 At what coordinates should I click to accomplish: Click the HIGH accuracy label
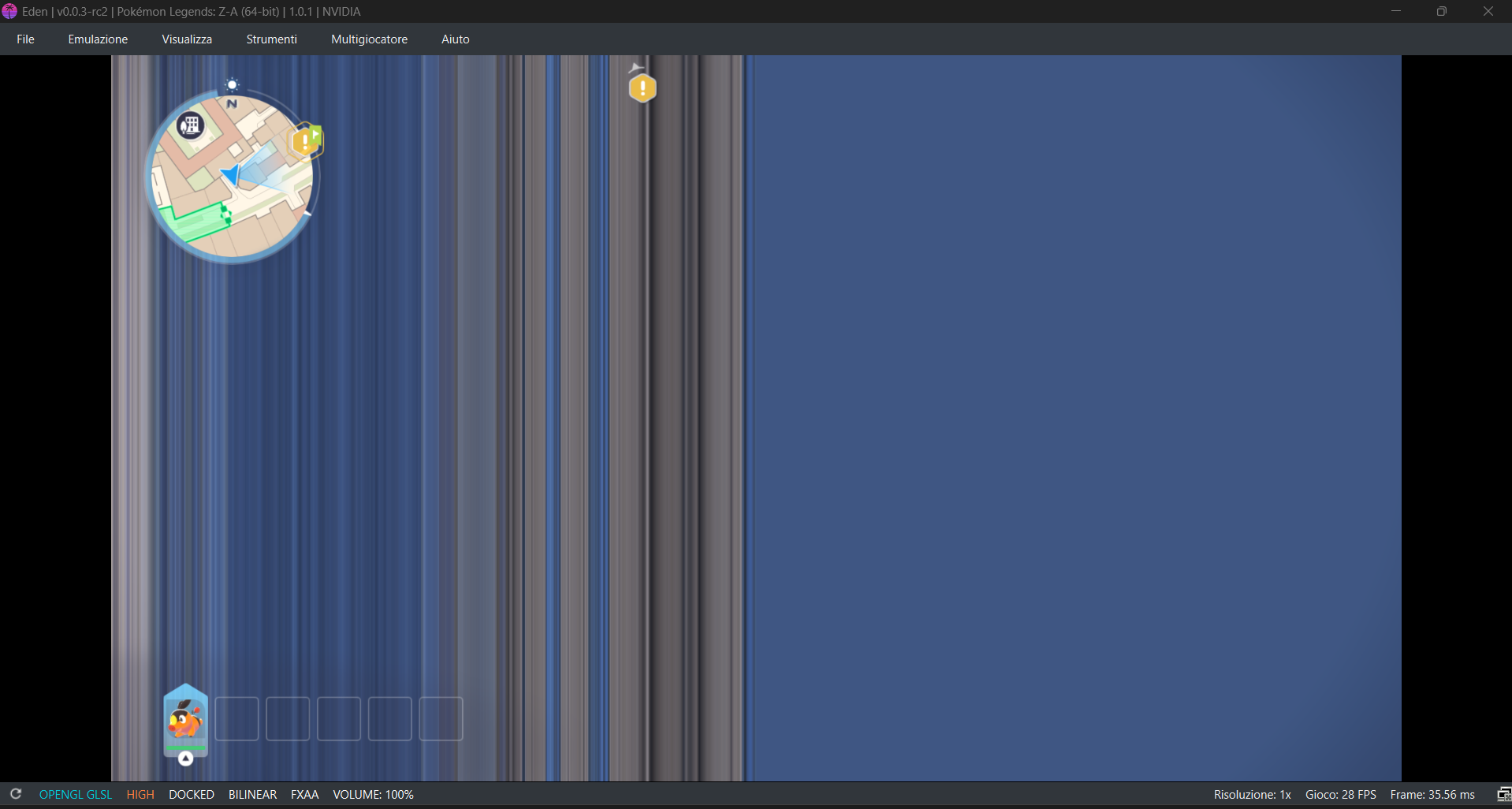(140, 795)
